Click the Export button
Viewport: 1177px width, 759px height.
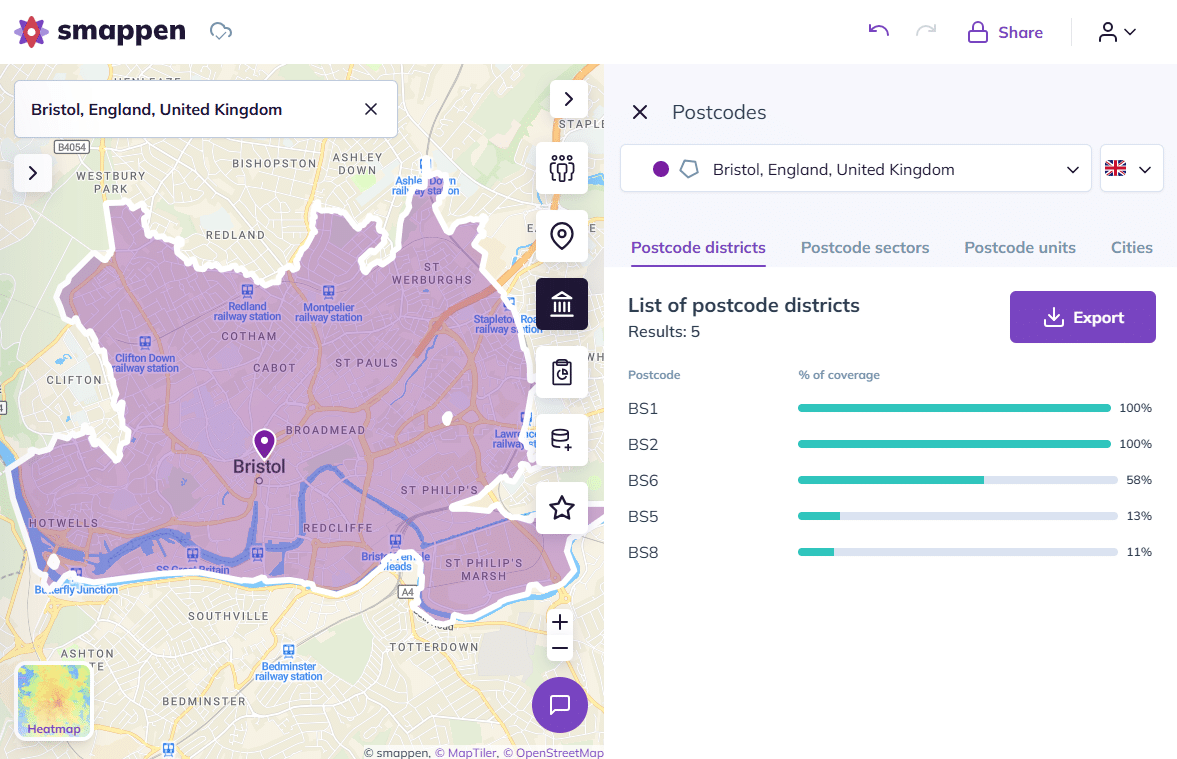[x=1082, y=316]
